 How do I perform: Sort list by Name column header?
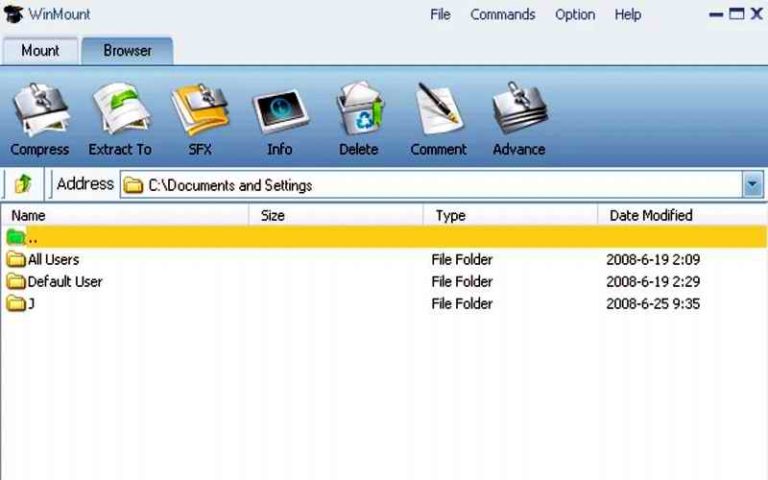pyautogui.click(x=28, y=215)
